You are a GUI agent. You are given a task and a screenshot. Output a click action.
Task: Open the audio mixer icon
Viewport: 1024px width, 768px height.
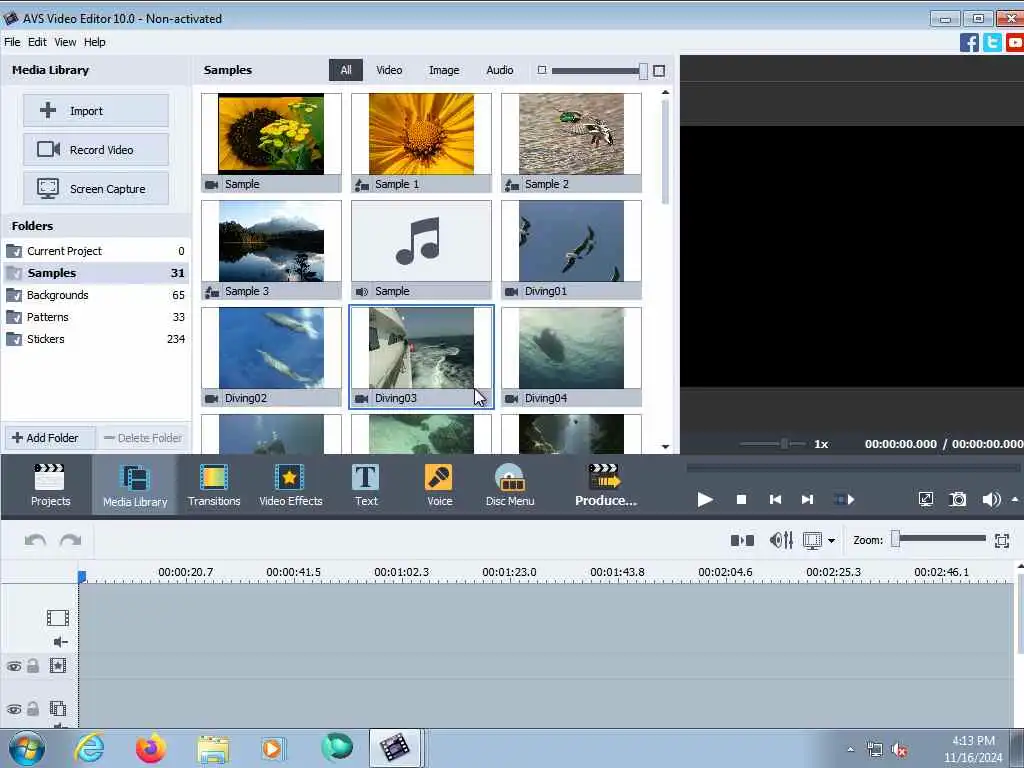pyautogui.click(x=781, y=540)
